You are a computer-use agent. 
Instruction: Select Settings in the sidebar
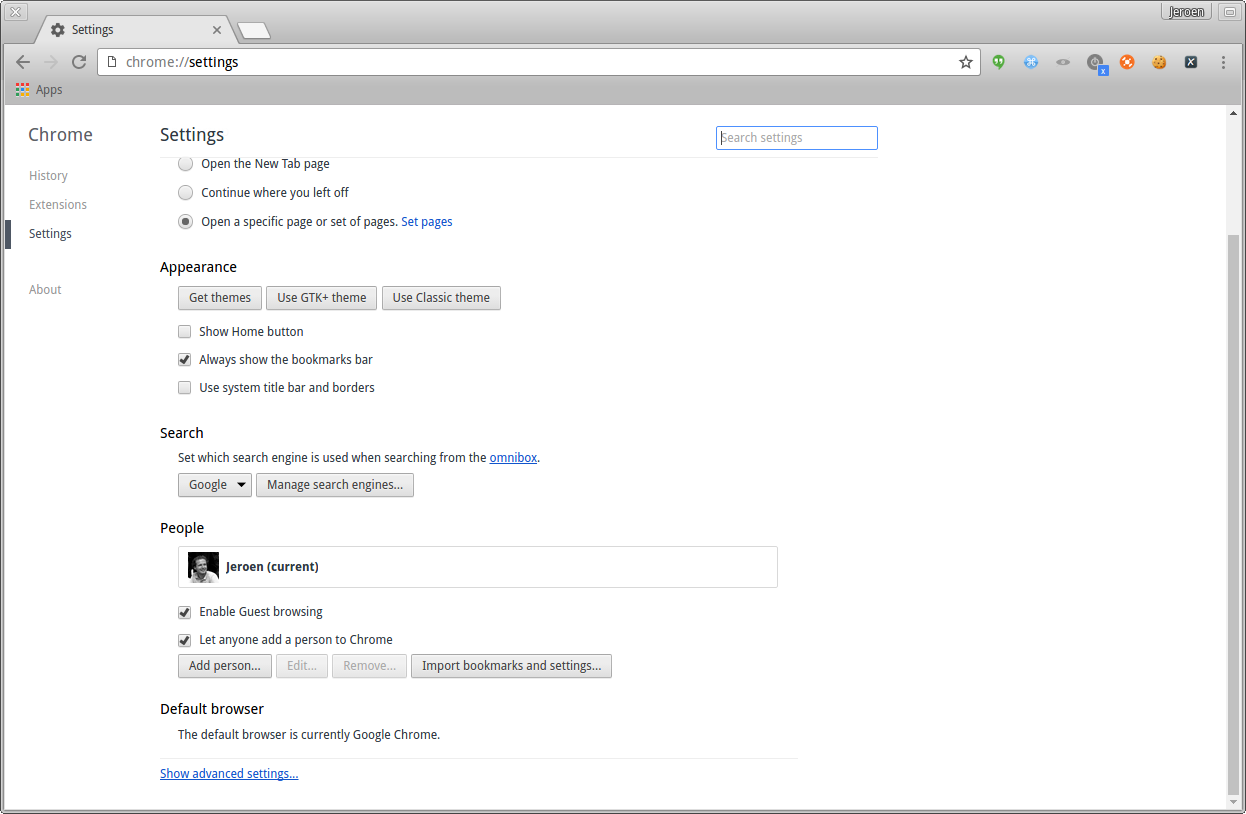click(x=50, y=234)
